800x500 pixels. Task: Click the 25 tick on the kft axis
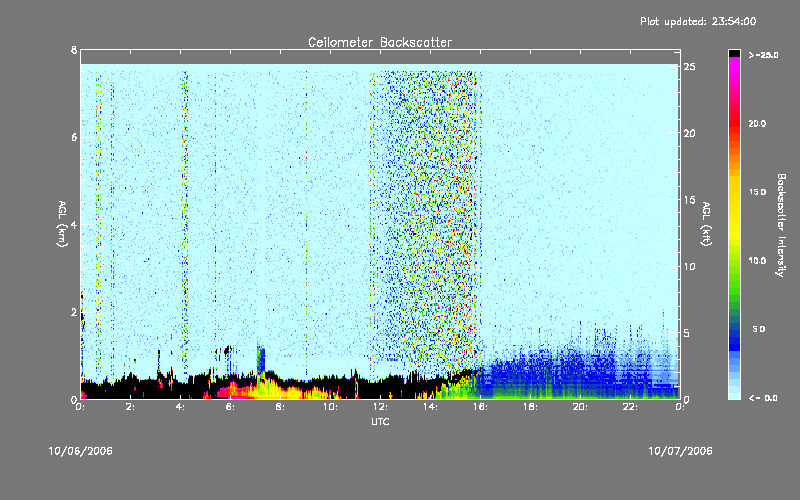(689, 67)
